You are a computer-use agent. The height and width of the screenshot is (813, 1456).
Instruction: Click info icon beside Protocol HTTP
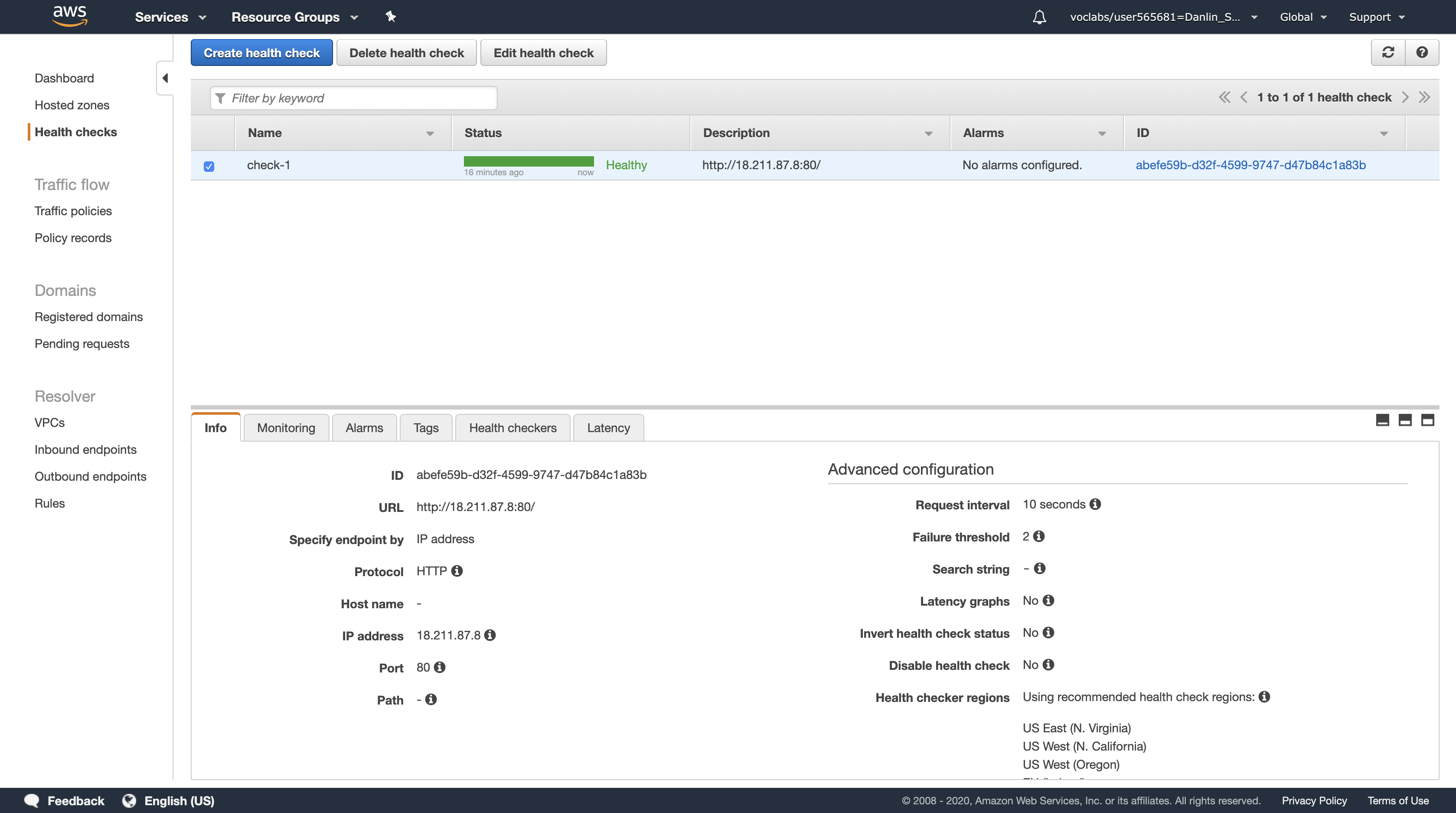click(457, 571)
